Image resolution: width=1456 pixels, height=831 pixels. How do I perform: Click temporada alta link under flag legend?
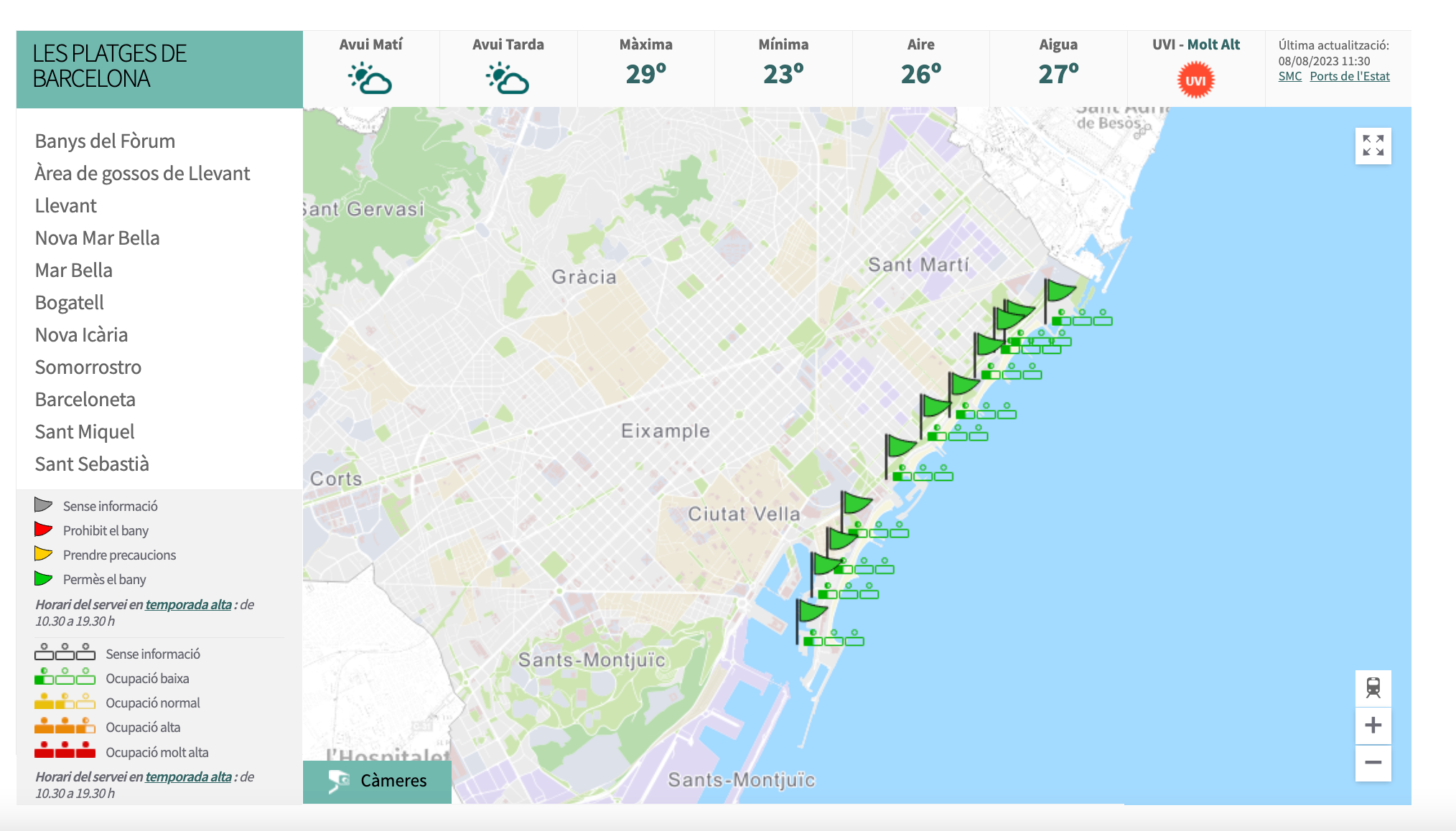(188, 604)
